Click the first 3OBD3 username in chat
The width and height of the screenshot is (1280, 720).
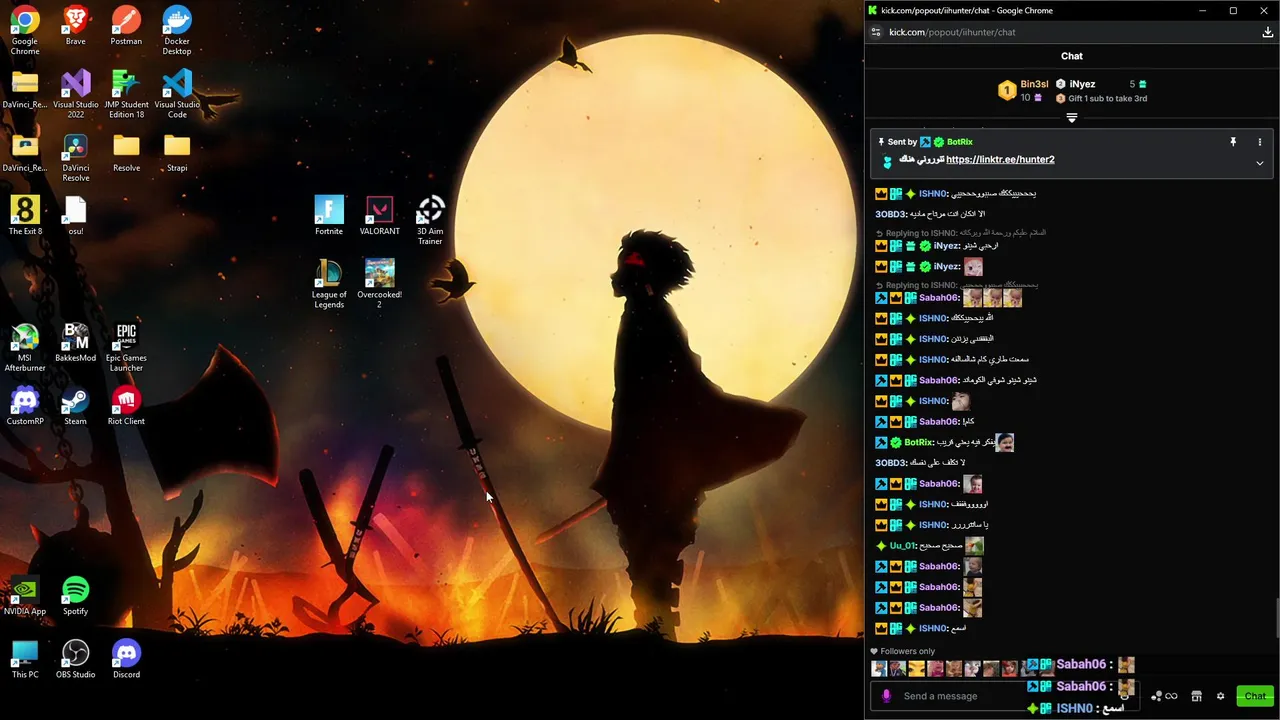(890, 214)
